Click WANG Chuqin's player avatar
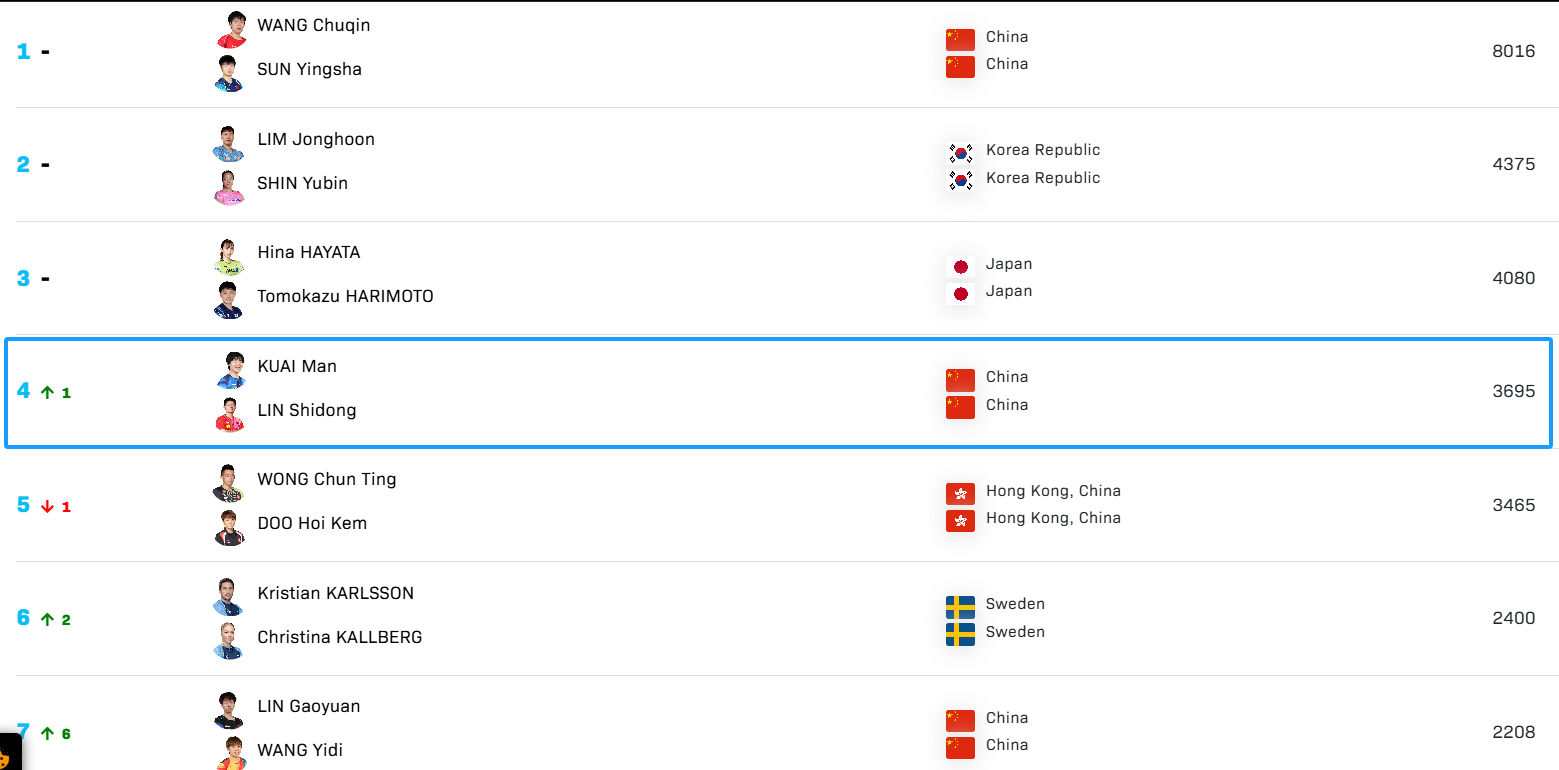 230,29
